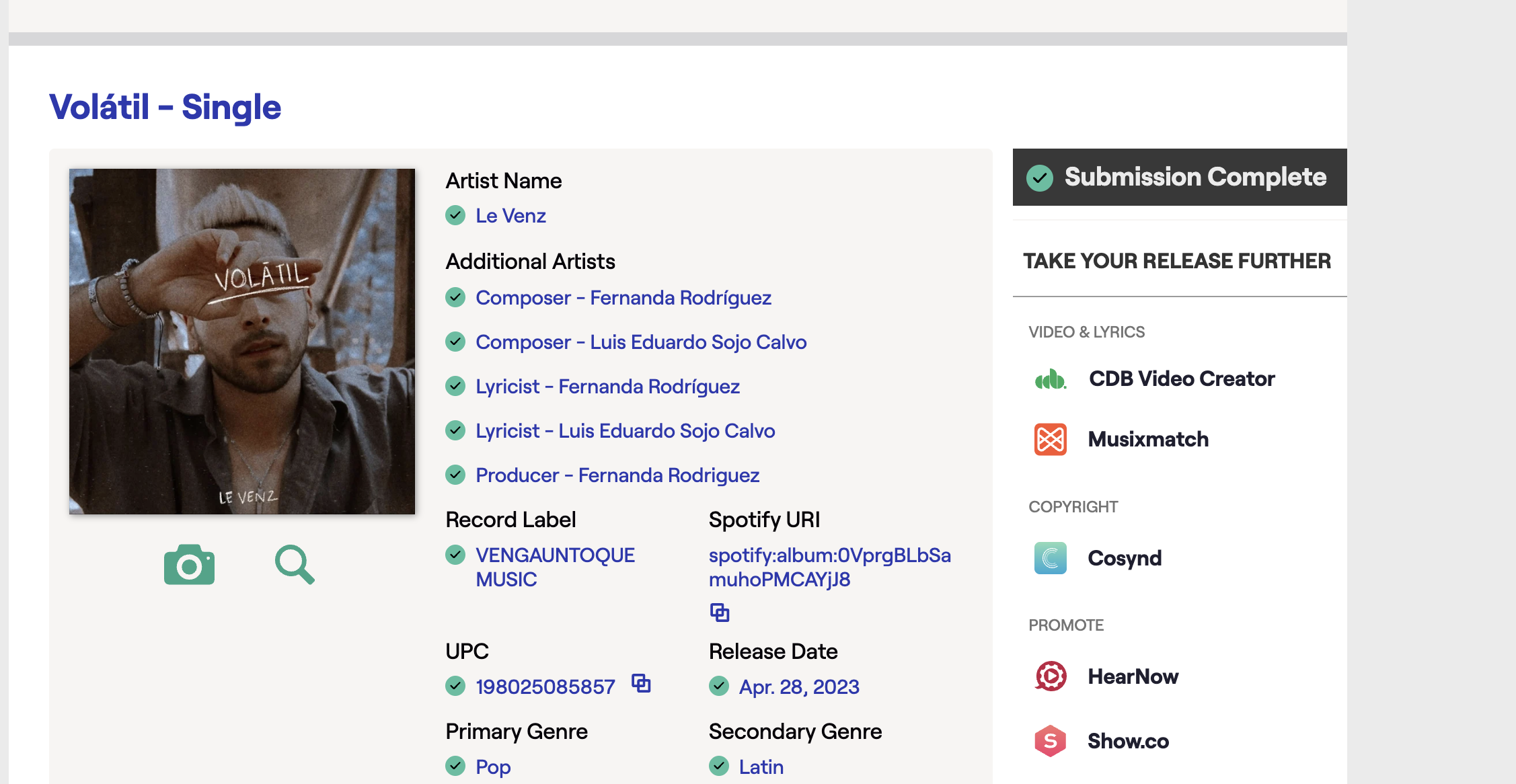
Task: Click the UPC field label
Action: tap(467, 652)
